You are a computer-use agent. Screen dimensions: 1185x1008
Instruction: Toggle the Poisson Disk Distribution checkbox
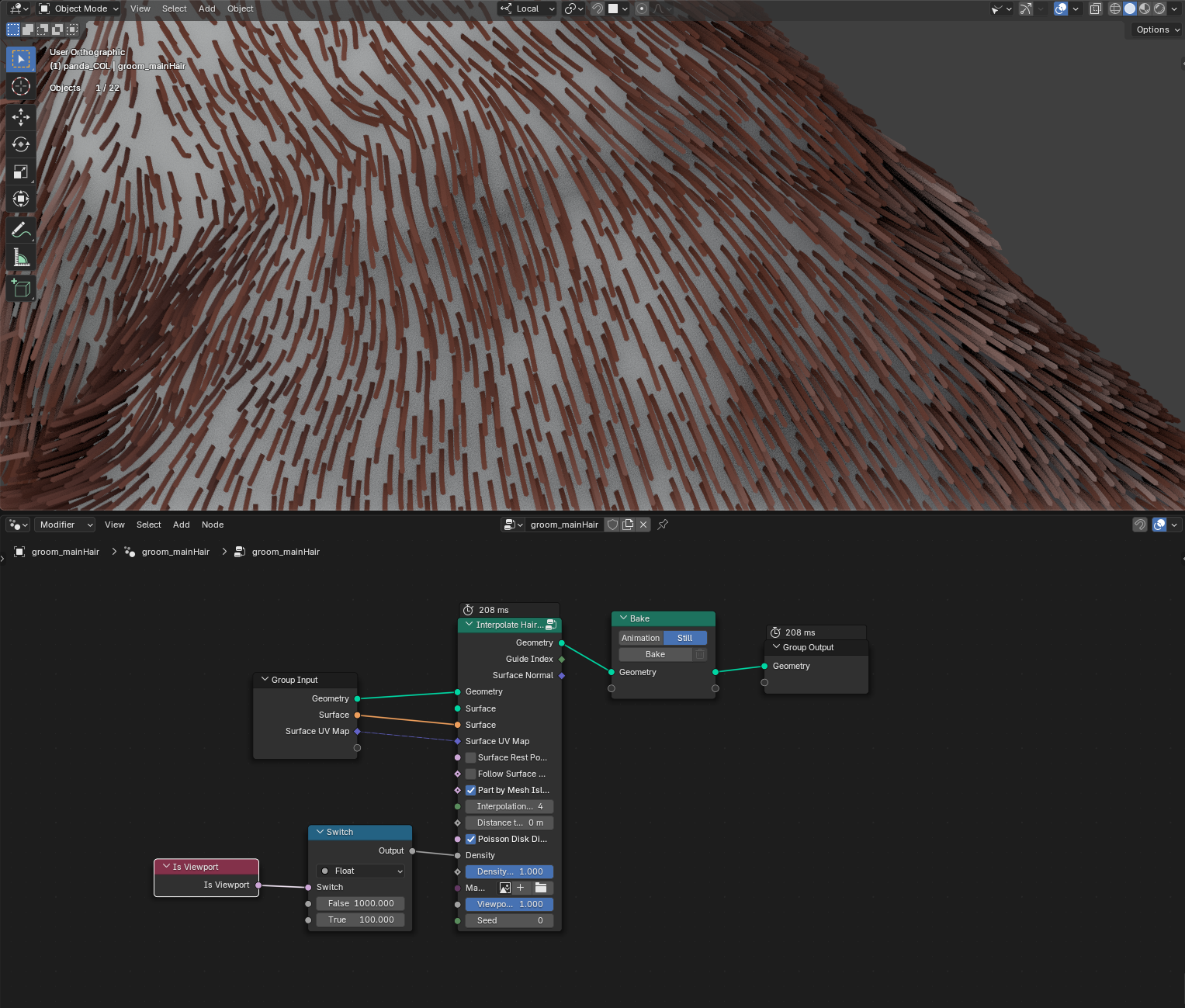click(471, 839)
